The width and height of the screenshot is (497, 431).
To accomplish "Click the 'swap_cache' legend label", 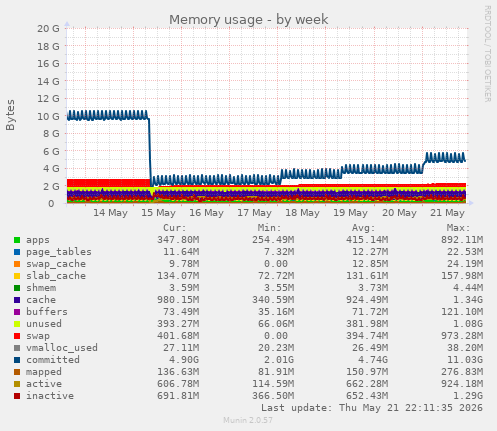I will (56, 264).
